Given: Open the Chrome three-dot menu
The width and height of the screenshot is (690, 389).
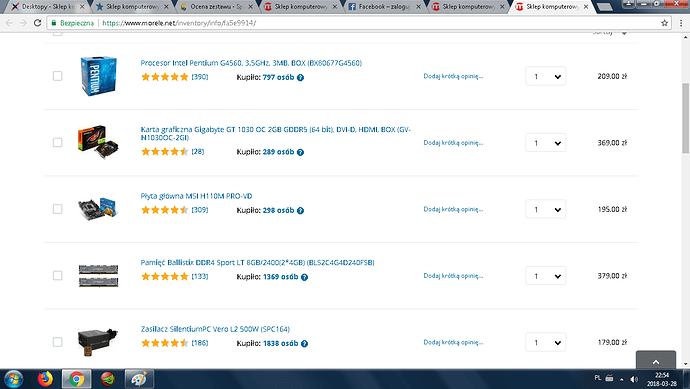Looking at the screenshot, I should tap(681, 23).
